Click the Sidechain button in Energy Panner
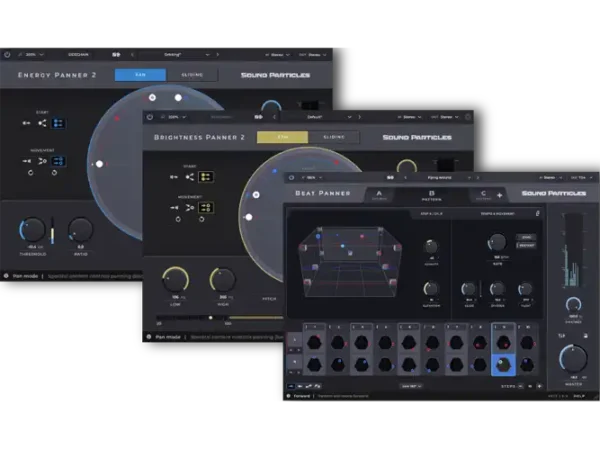600x450 pixels. (x=78, y=55)
